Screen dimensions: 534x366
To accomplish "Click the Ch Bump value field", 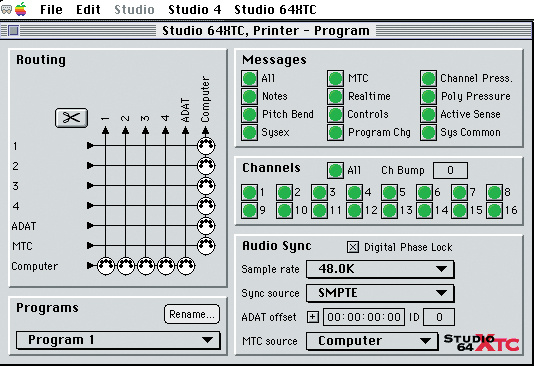I will point(450,170).
